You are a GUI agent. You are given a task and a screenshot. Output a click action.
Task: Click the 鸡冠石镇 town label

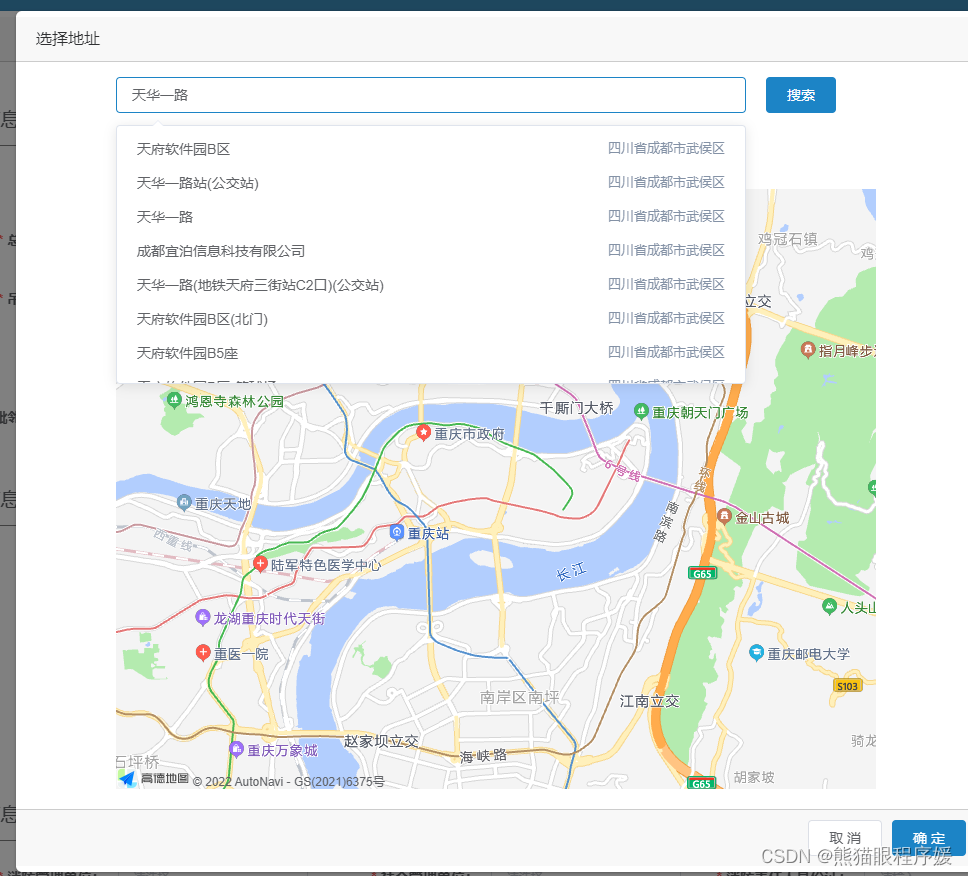(788, 239)
